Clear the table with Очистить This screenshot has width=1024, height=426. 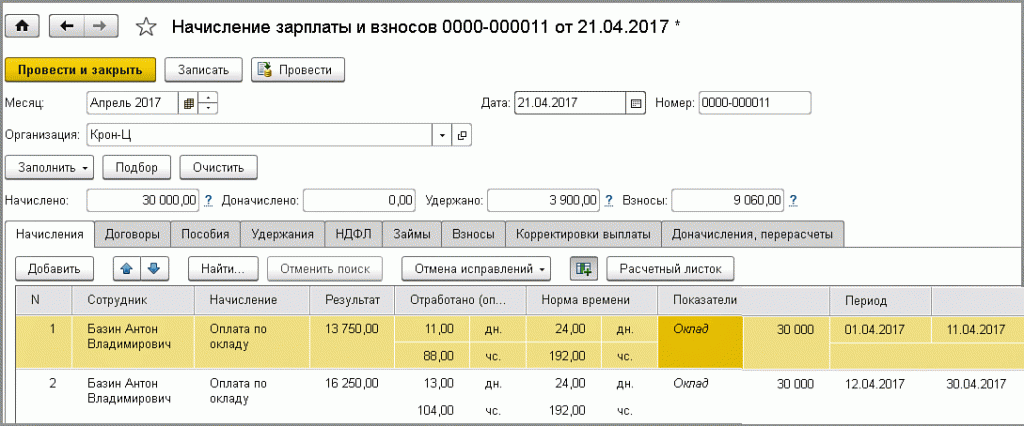[218, 167]
